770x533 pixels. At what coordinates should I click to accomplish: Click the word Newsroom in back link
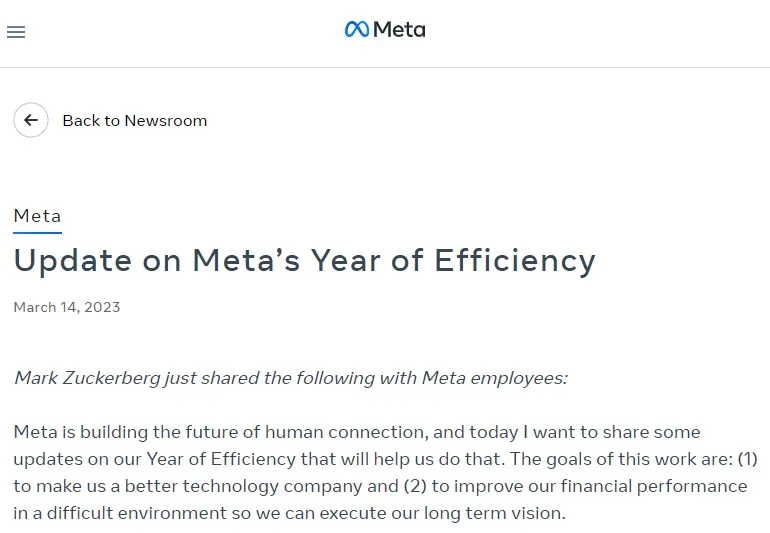pyautogui.click(x=165, y=121)
